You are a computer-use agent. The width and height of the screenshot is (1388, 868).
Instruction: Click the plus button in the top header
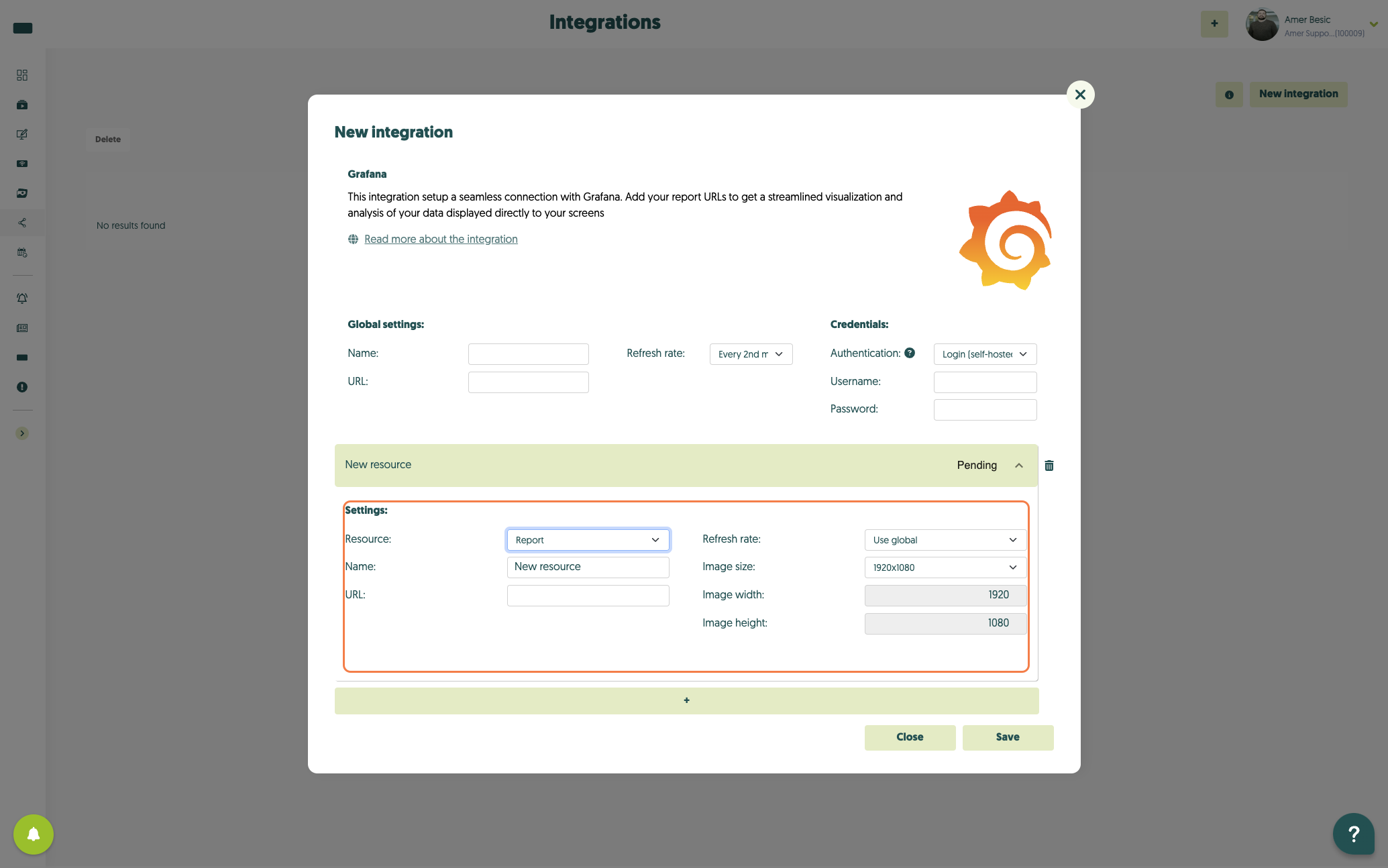(1214, 23)
